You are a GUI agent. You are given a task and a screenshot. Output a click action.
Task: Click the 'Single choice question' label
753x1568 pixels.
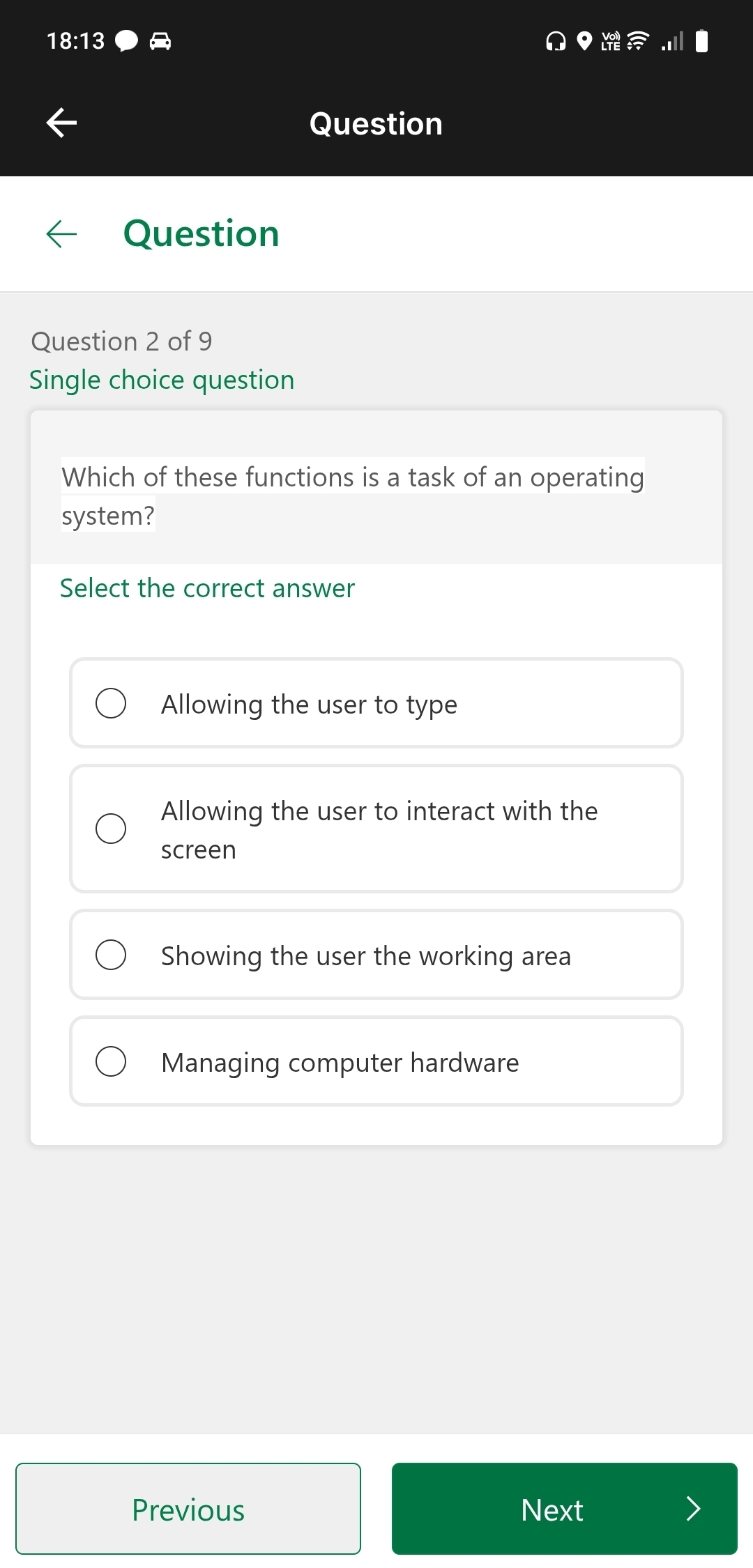point(161,380)
